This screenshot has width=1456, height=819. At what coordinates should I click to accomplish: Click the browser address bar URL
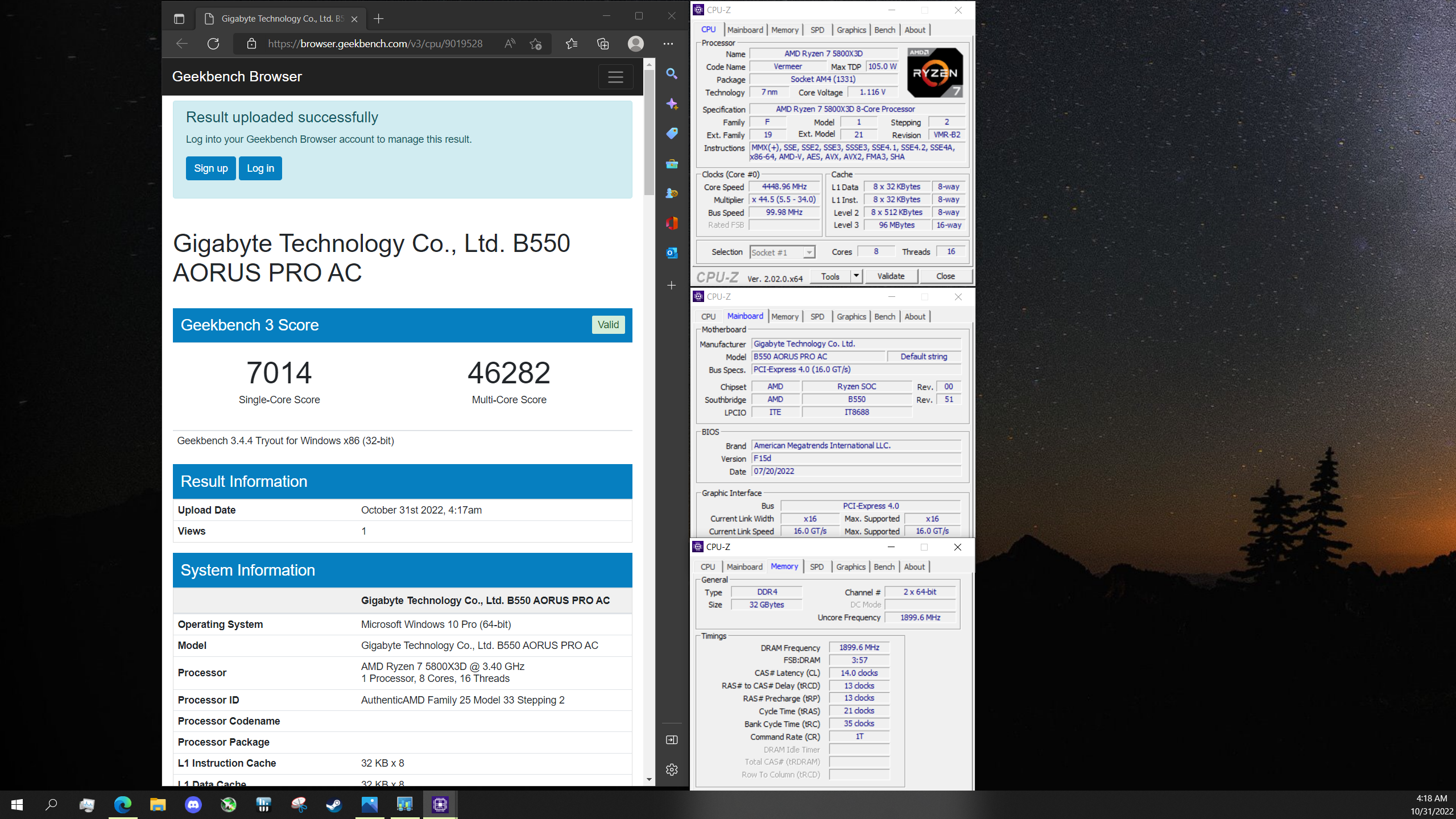click(x=375, y=44)
